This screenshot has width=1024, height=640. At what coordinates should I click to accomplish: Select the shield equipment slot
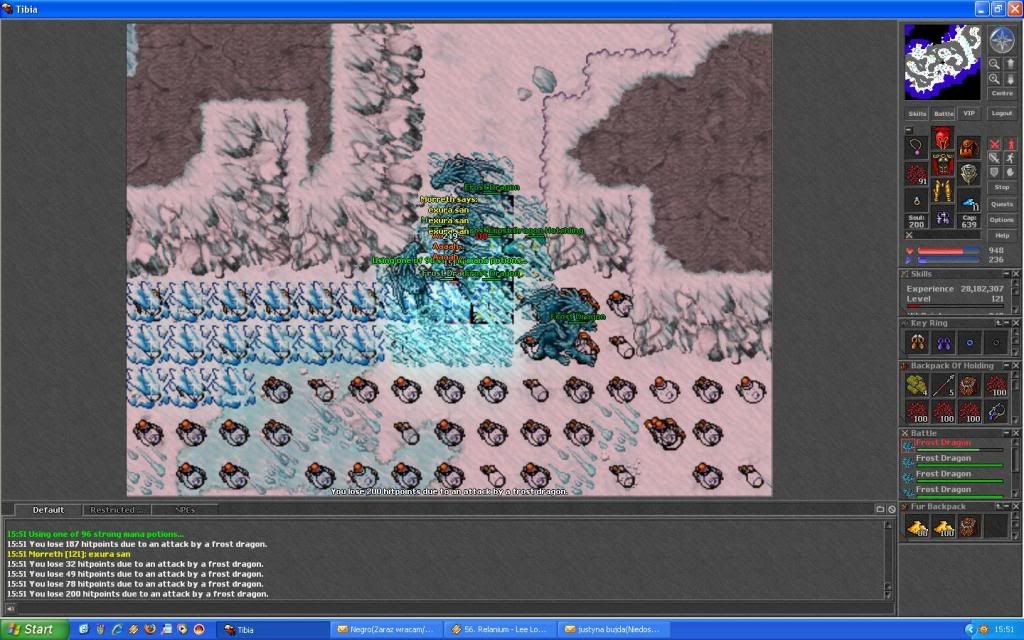(969, 174)
